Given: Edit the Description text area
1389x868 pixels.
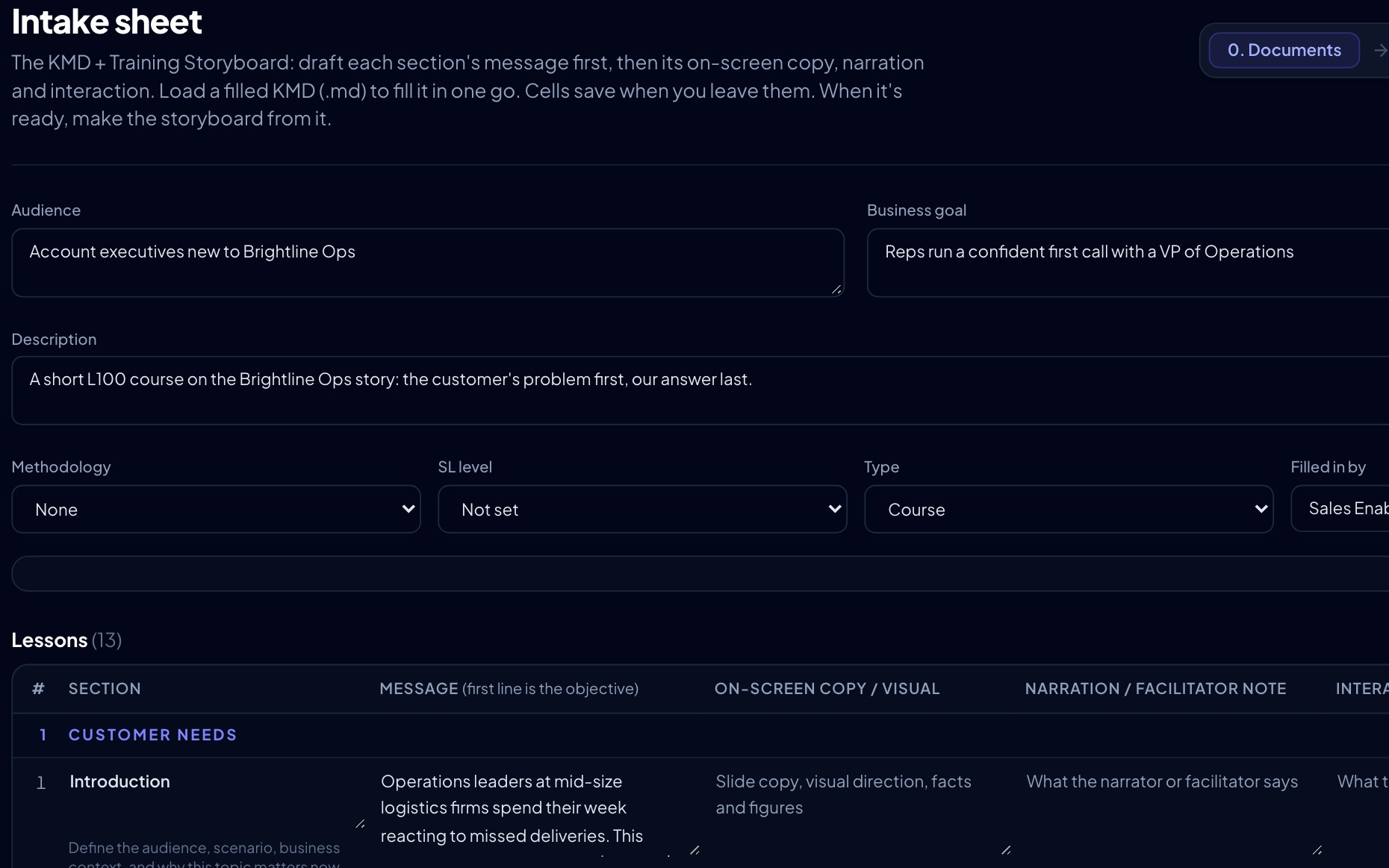Looking at the screenshot, I should 700,390.
